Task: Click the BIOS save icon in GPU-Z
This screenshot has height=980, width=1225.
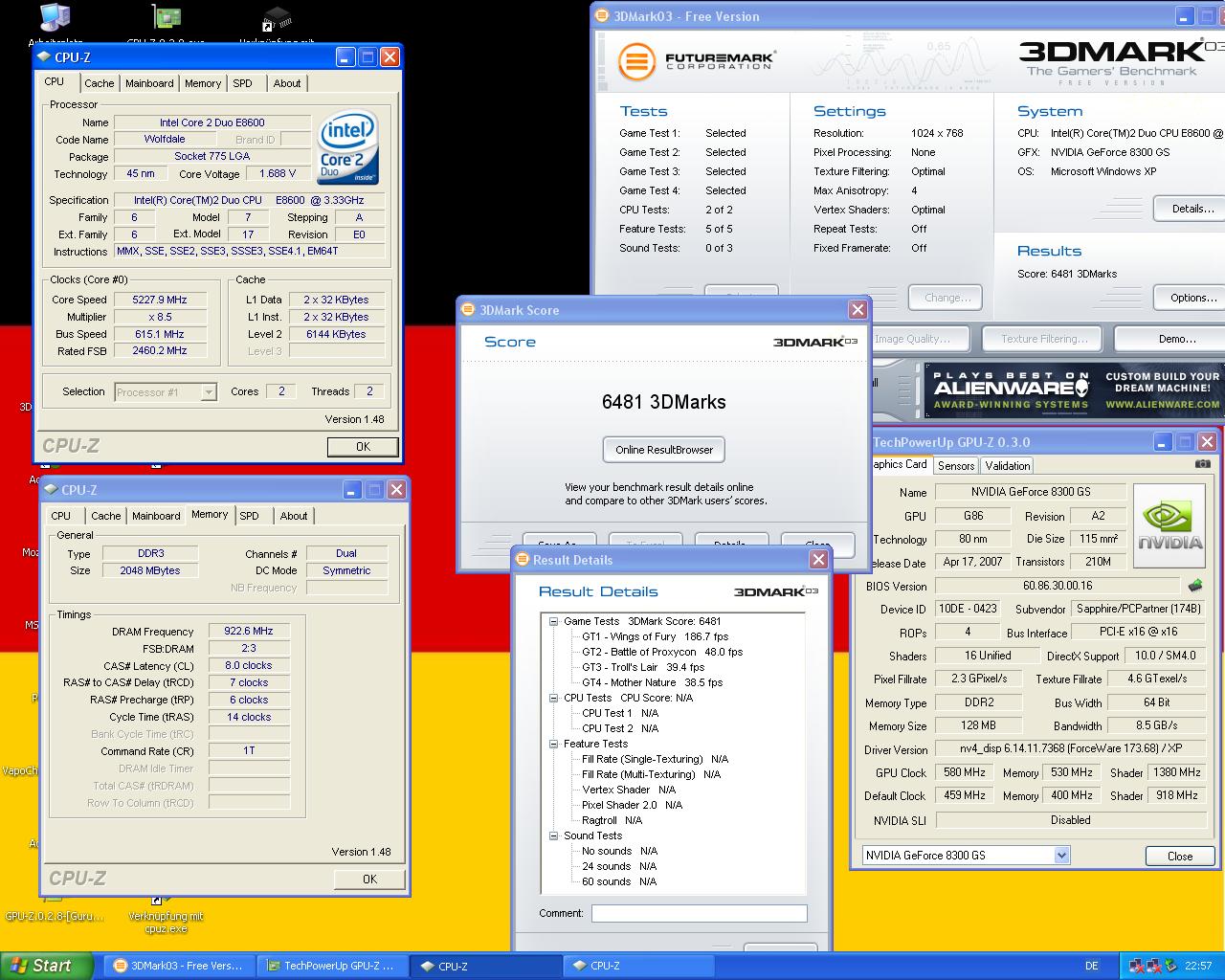Action: pyautogui.click(x=1196, y=585)
